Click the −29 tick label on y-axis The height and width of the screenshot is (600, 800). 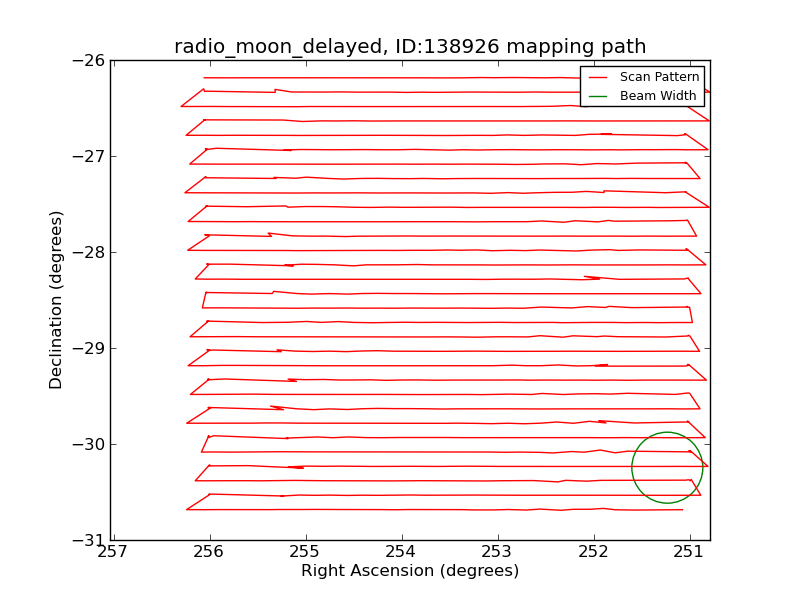click(x=88, y=348)
